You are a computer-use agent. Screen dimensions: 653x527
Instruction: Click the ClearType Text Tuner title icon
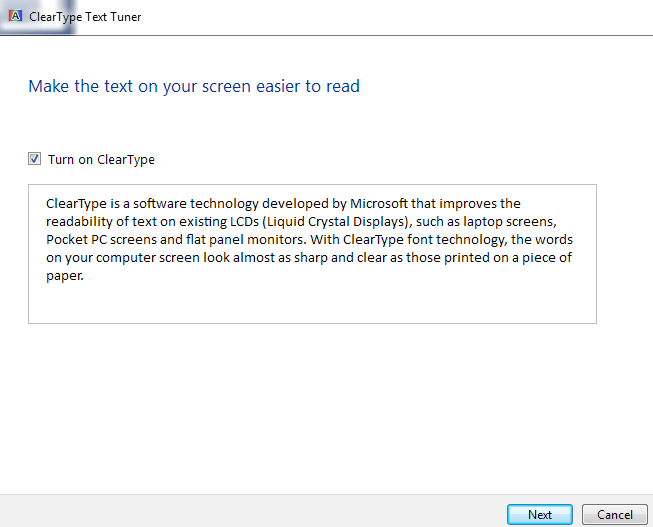pos(15,16)
